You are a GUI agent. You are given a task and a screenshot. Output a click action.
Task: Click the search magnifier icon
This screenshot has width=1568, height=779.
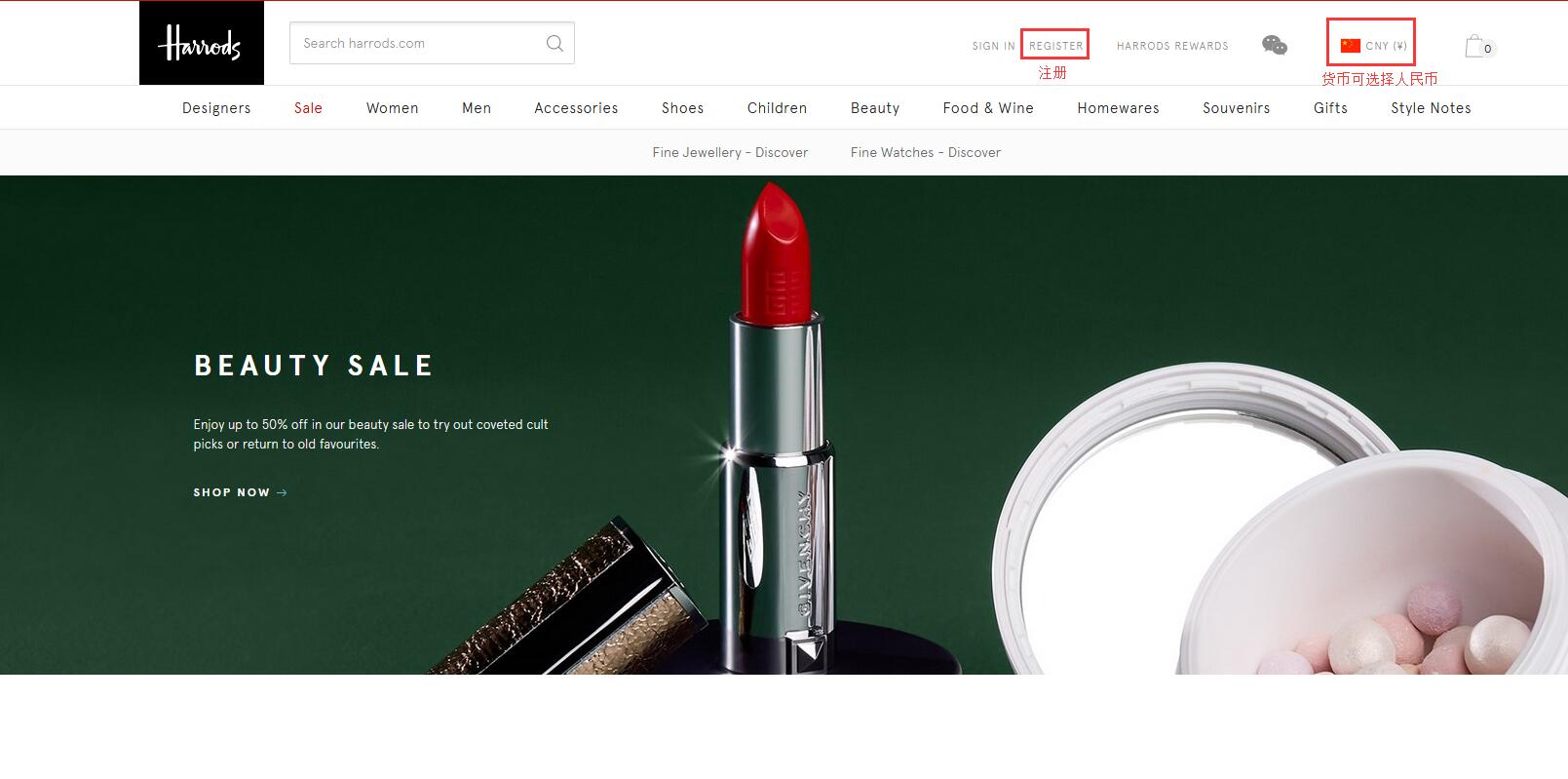click(555, 43)
